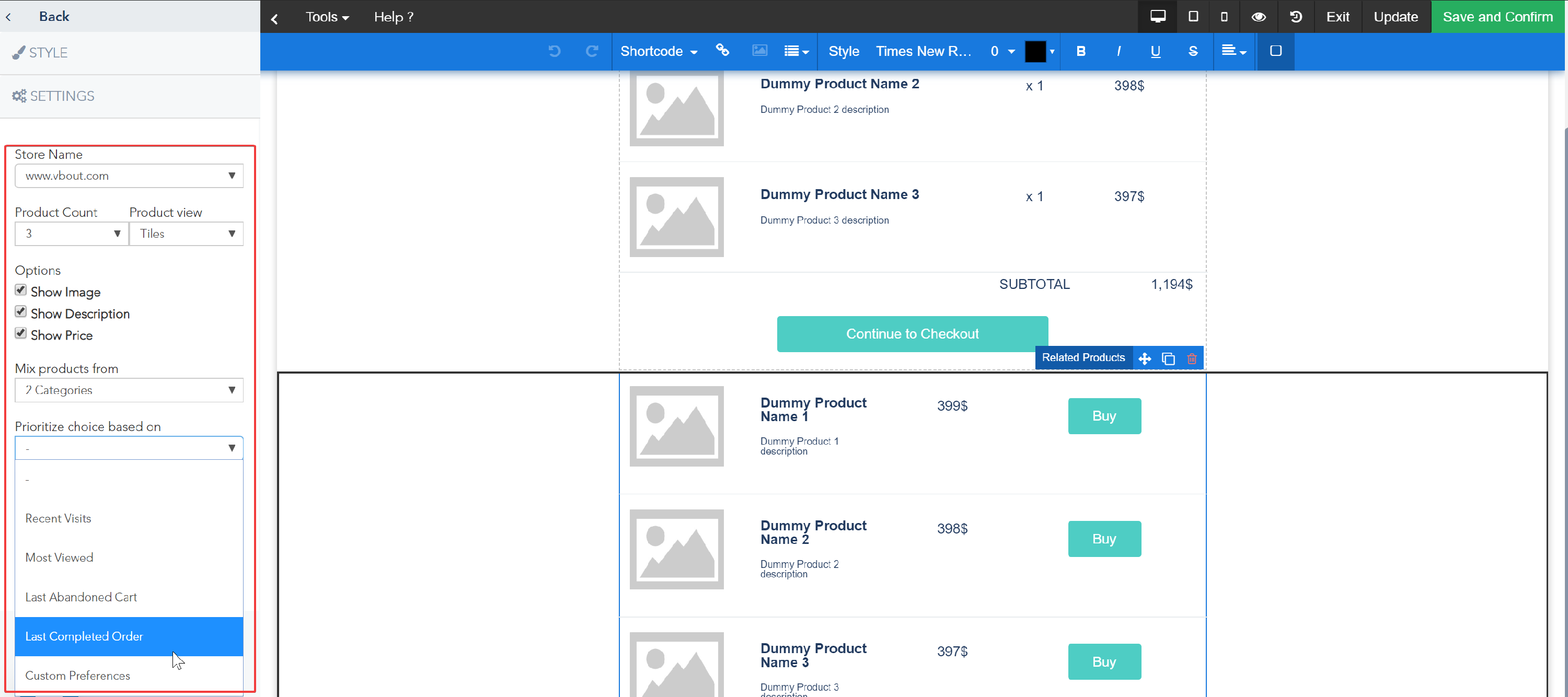
Task: Click Save and Confirm button
Action: [1497, 16]
